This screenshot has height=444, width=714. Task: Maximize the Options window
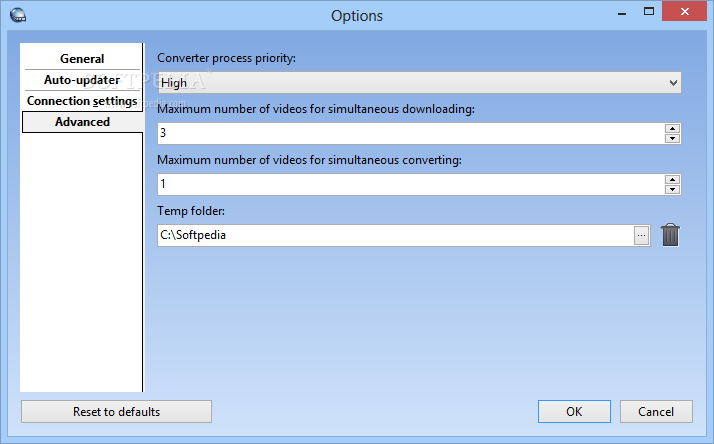[649, 12]
